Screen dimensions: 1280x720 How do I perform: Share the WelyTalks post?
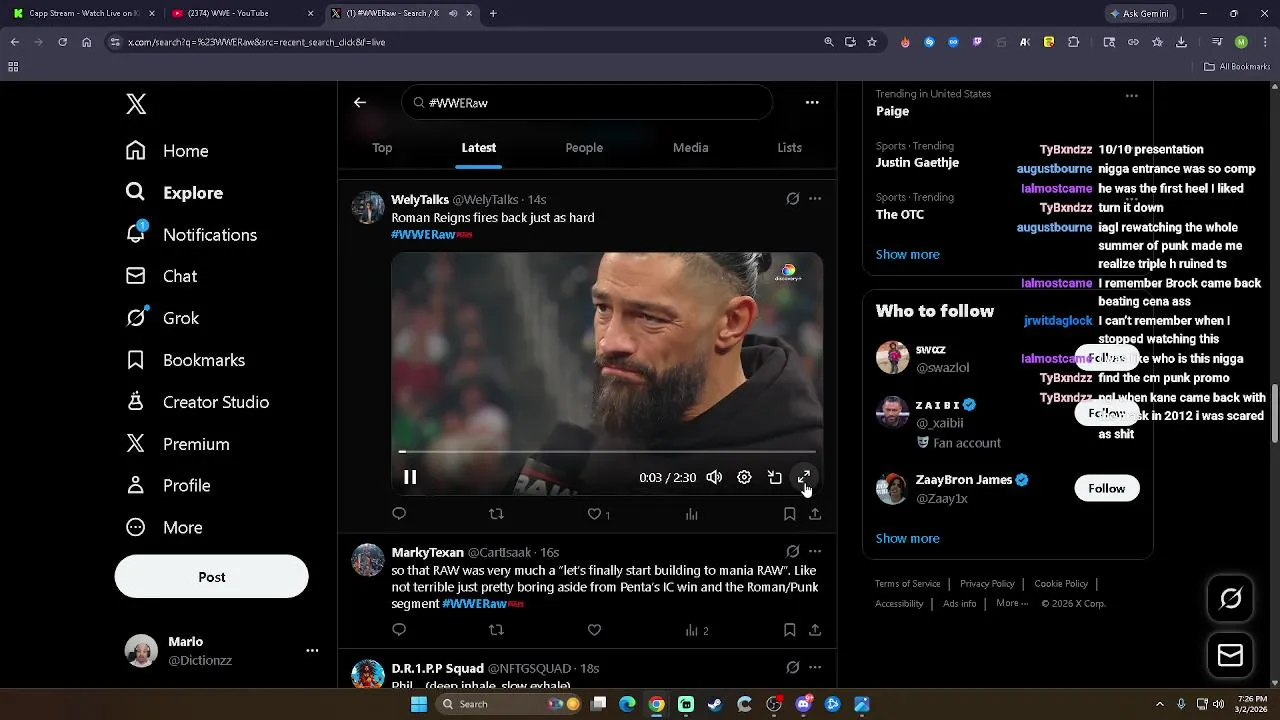(x=815, y=514)
